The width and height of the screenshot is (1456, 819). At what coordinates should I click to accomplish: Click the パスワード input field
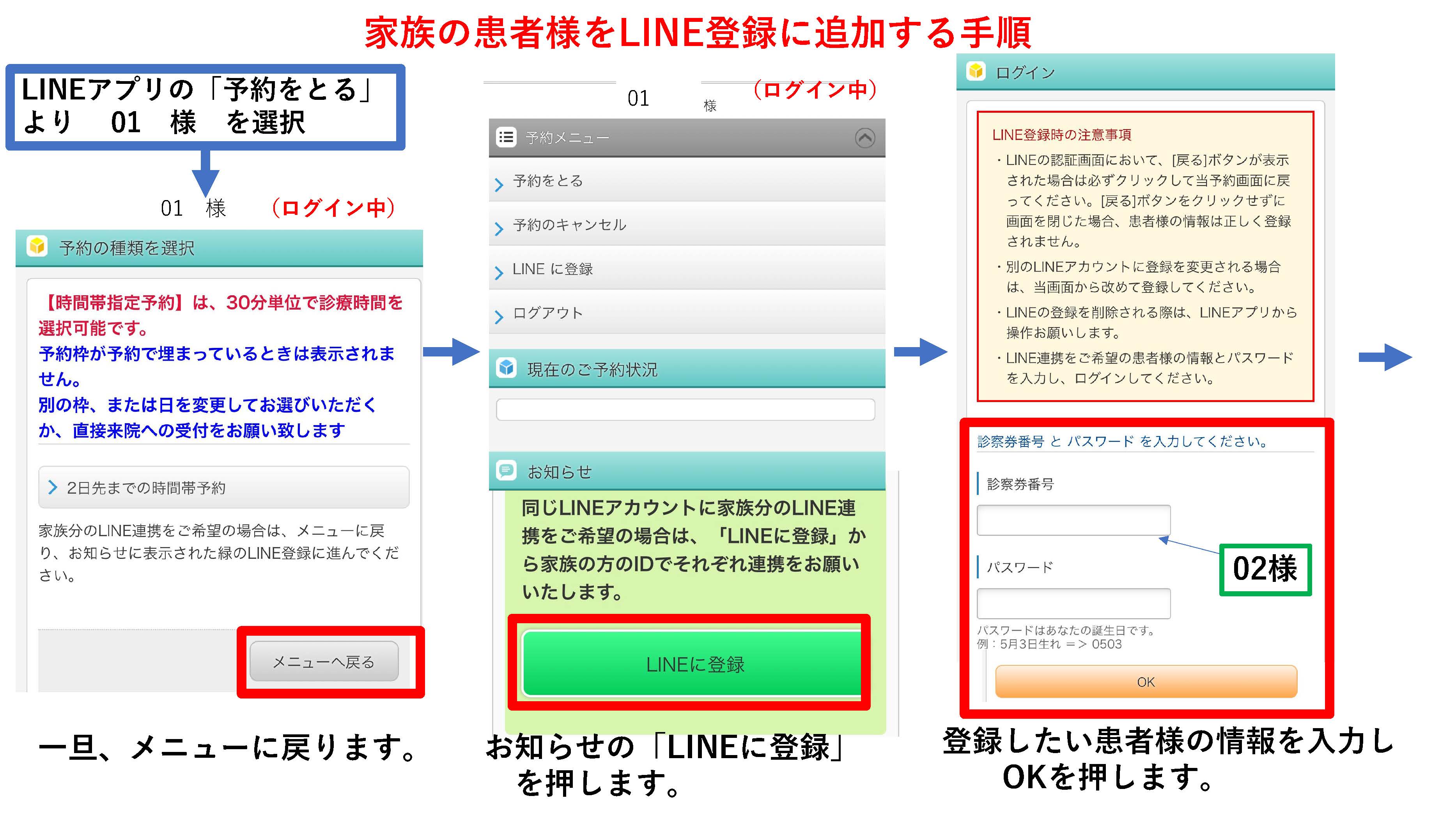1073,603
